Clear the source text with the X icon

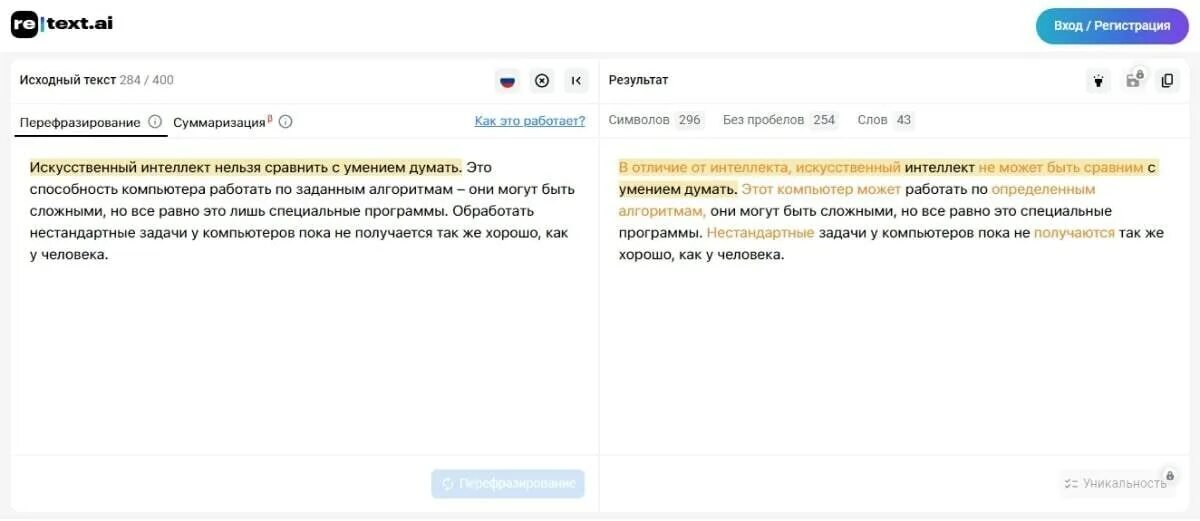542,81
